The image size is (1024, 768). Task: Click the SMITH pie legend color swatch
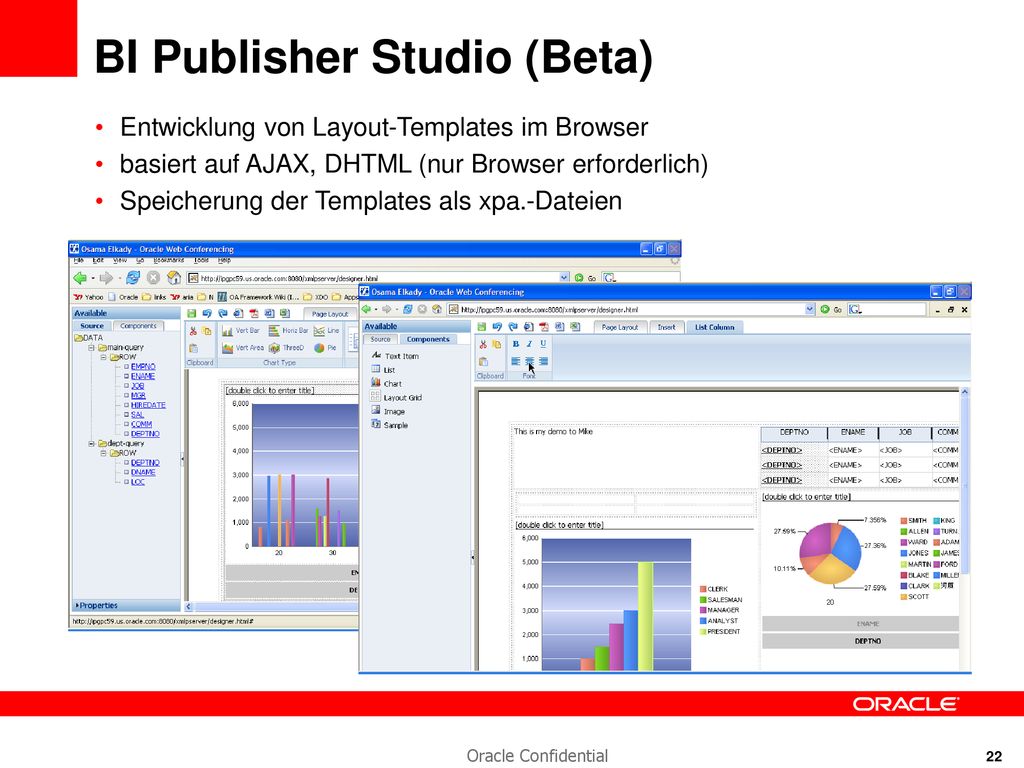point(904,521)
